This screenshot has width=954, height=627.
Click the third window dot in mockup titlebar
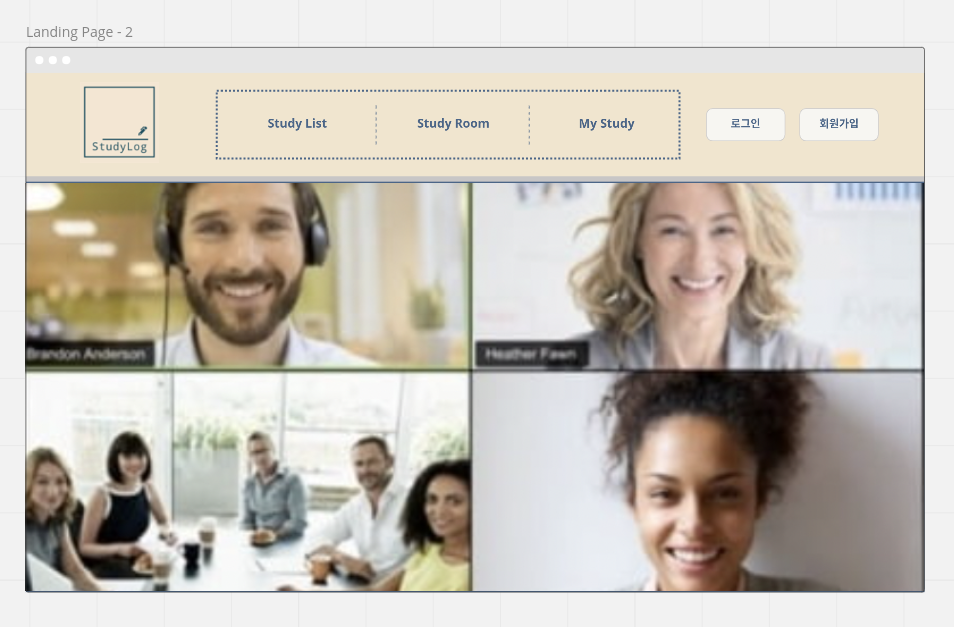pyautogui.click(x=66, y=60)
